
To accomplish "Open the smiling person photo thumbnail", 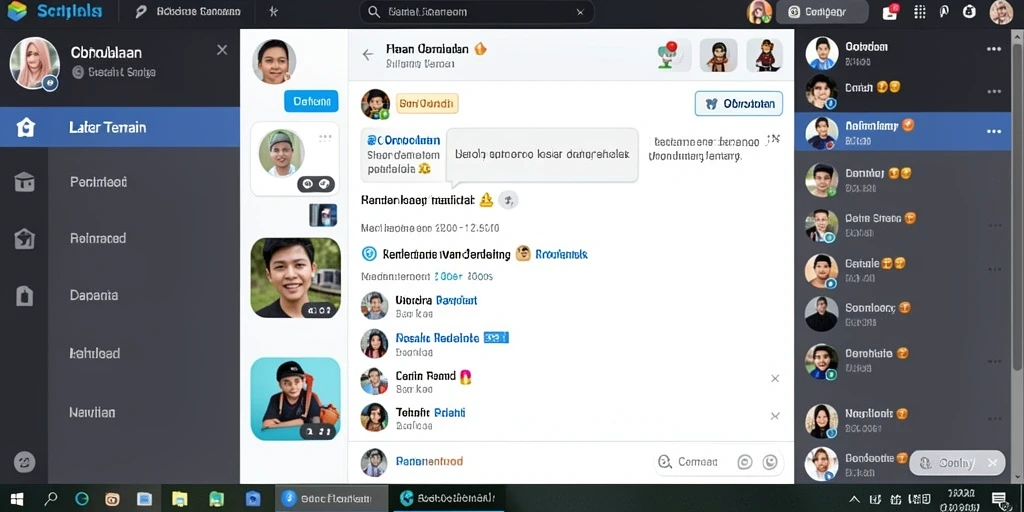I will tap(295, 278).
